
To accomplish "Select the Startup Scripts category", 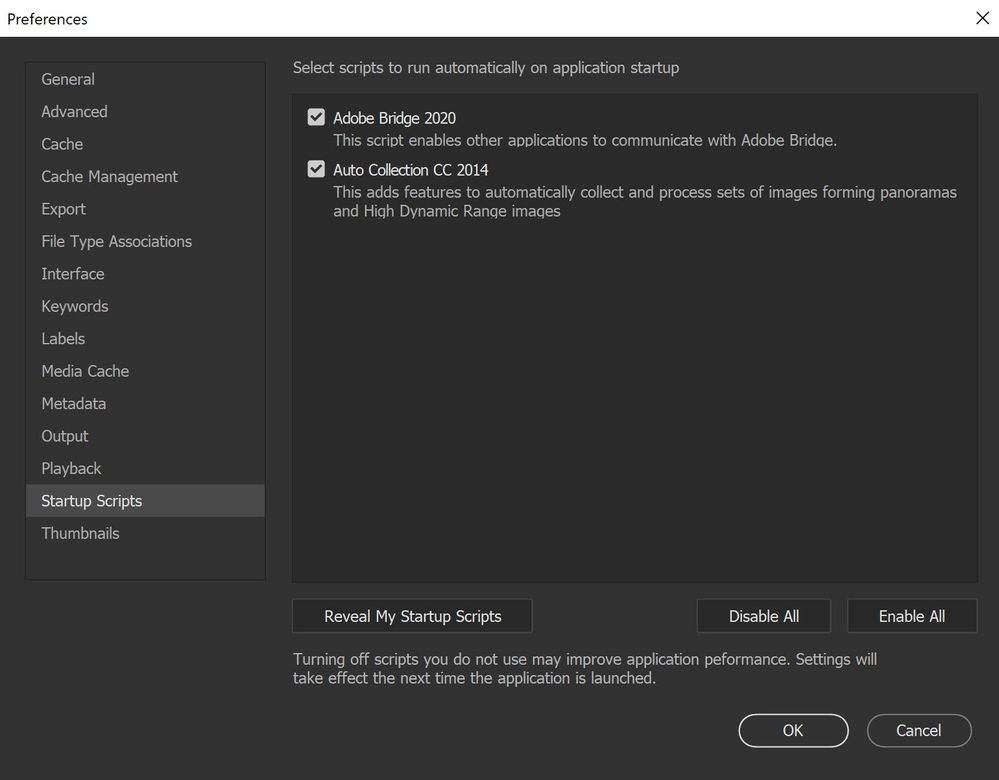I will pos(145,501).
